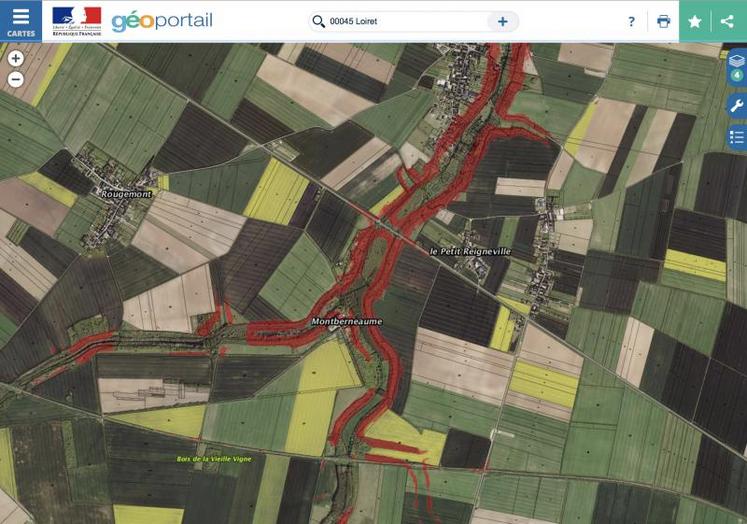The image size is (747, 524).
Task: Click the Montberneaume label on map
Action: pyautogui.click(x=297, y=322)
